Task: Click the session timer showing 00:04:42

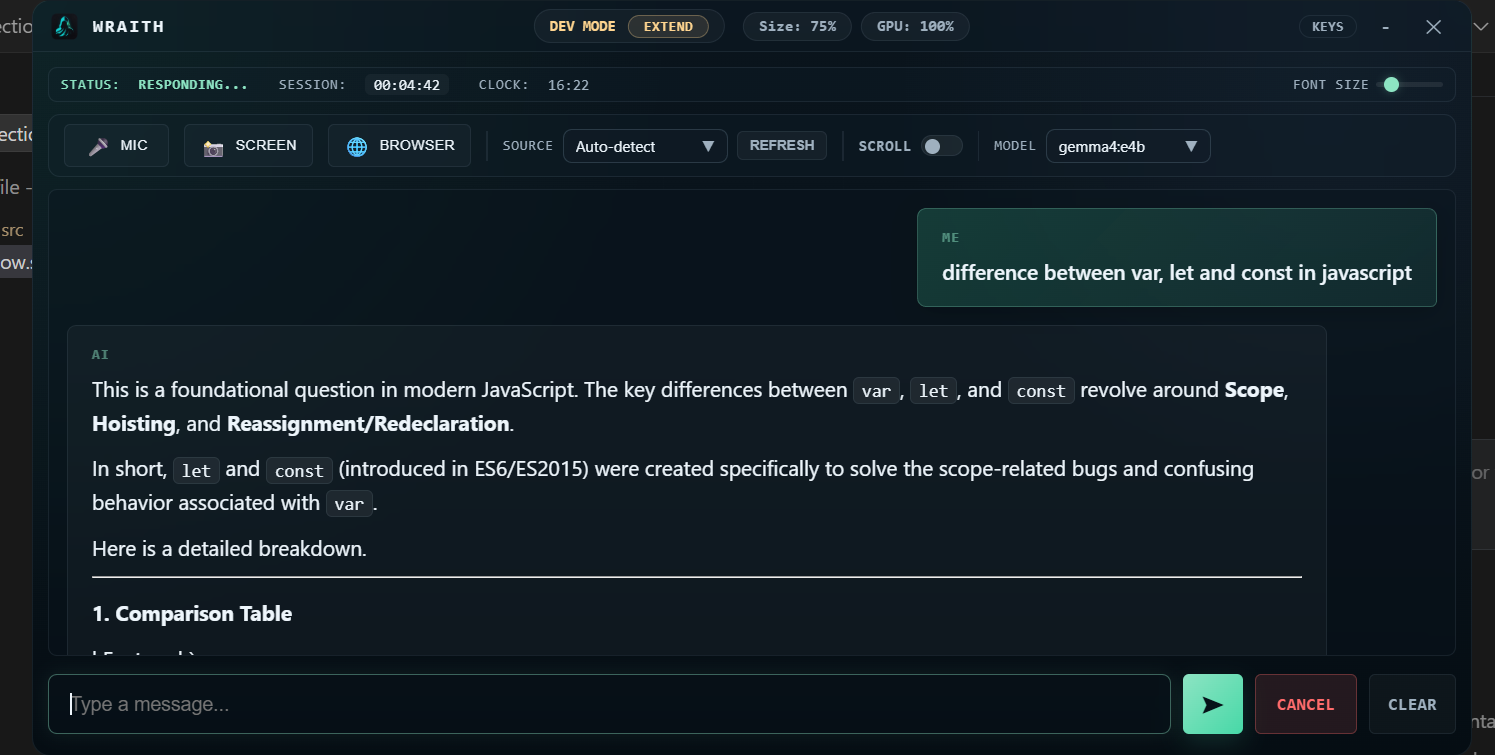Action: pyautogui.click(x=407, y=85)
